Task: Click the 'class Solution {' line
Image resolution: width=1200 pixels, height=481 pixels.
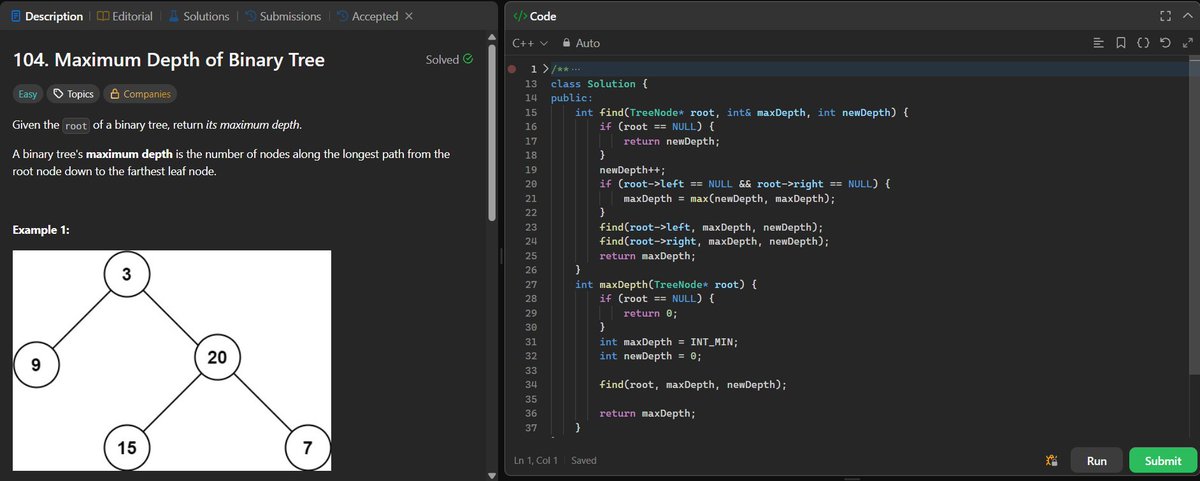Action: coord(600,84)
